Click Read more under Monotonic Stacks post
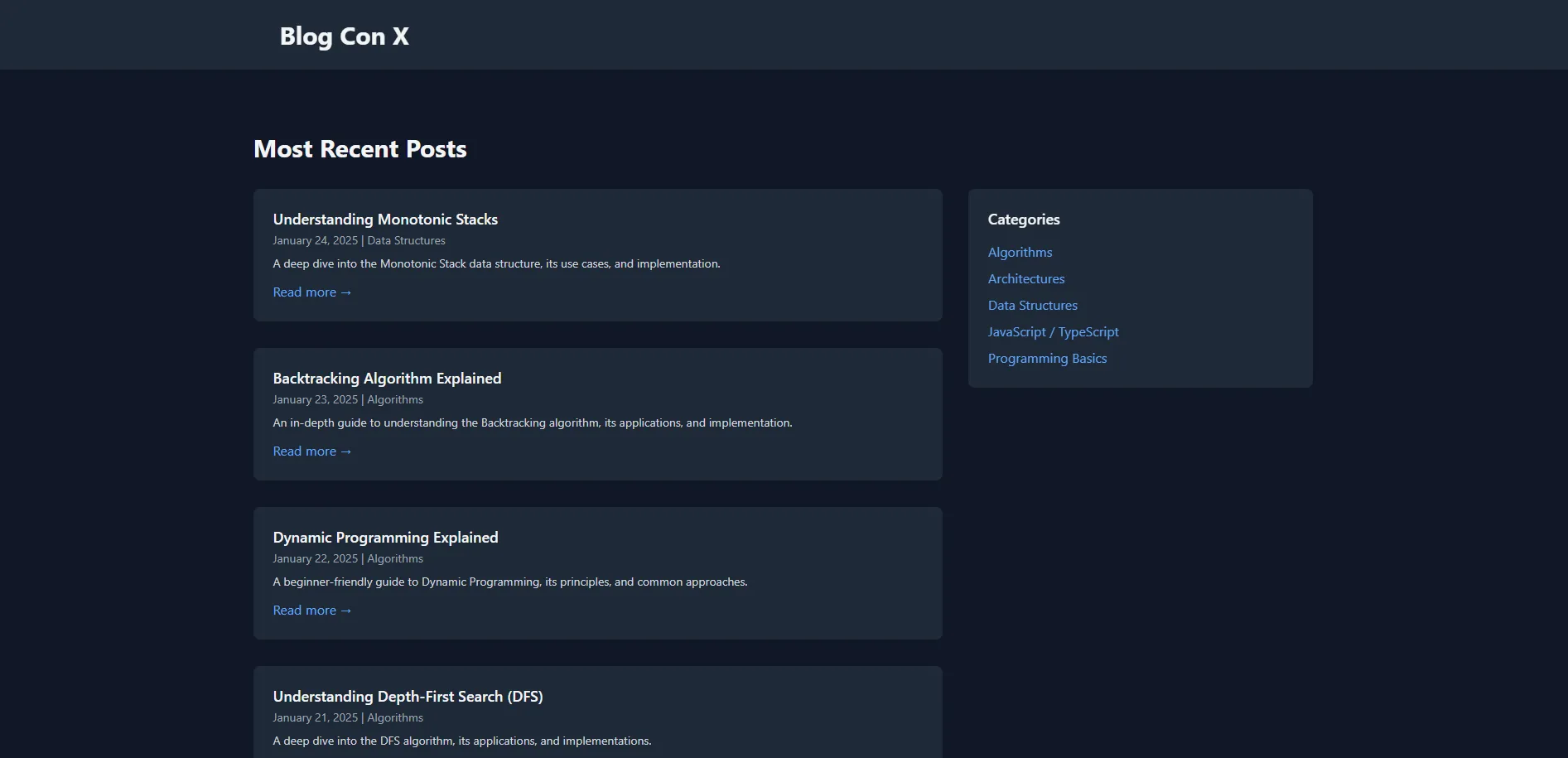Viewport: 1568px width, 758px height. point(312,292)
